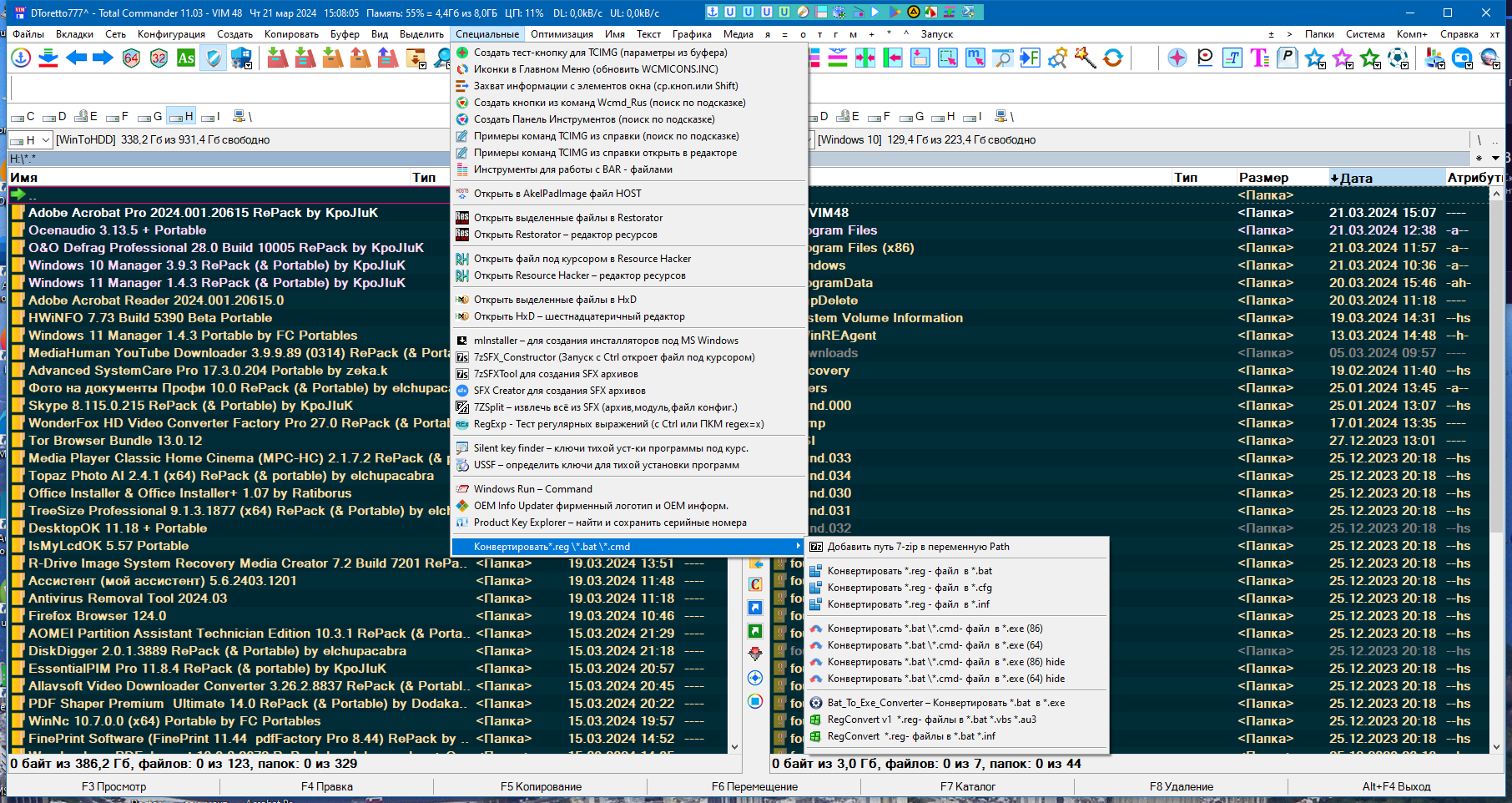The image size is (1512, 803).
Task: Click the anchor toolbar icon
Action: click(x=18, y=58)
